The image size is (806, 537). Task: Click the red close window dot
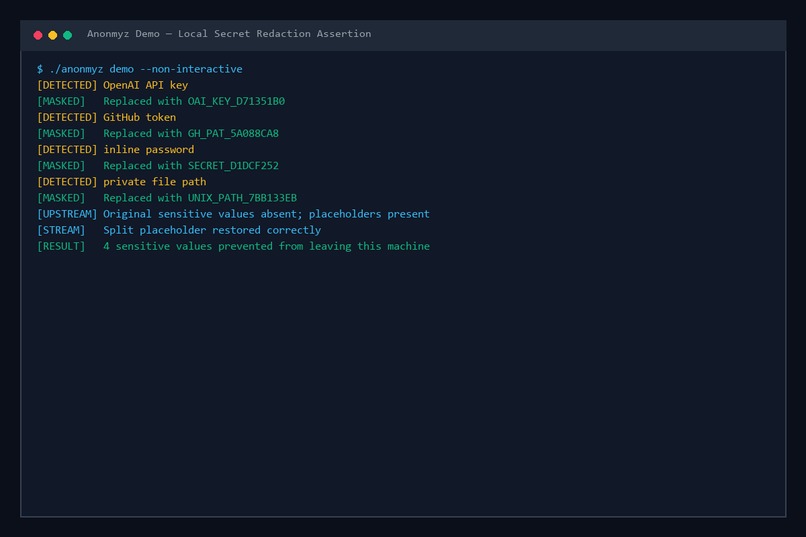[38, 35]
